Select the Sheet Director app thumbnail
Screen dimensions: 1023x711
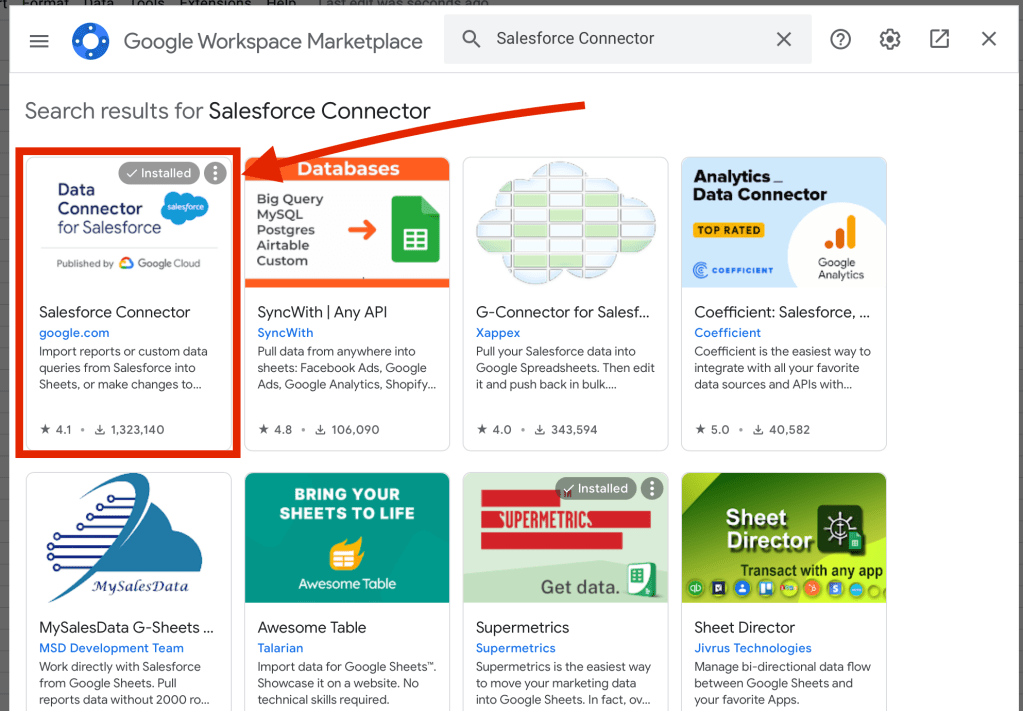coord(784,538)
